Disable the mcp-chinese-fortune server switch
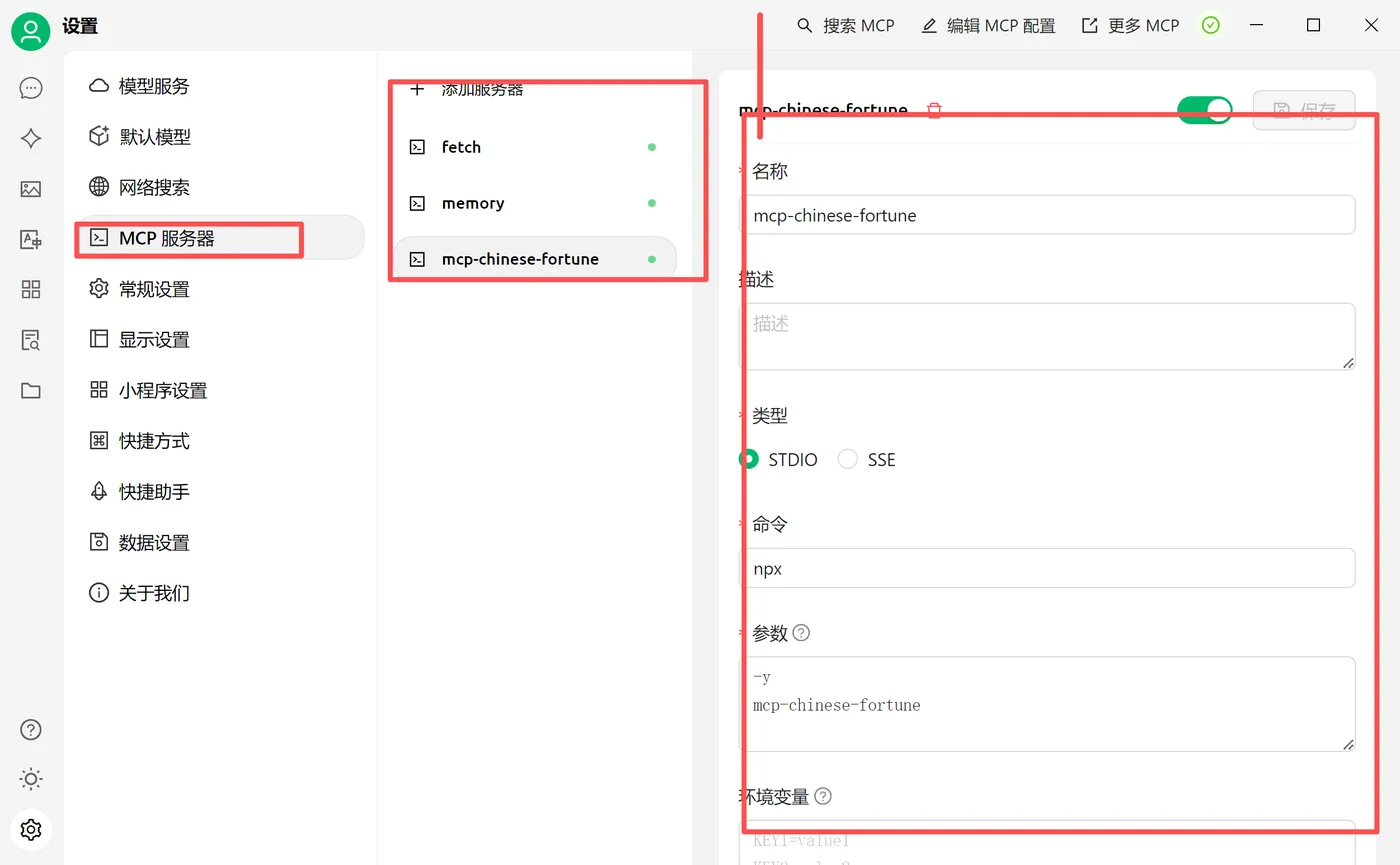 point(1204,110)
